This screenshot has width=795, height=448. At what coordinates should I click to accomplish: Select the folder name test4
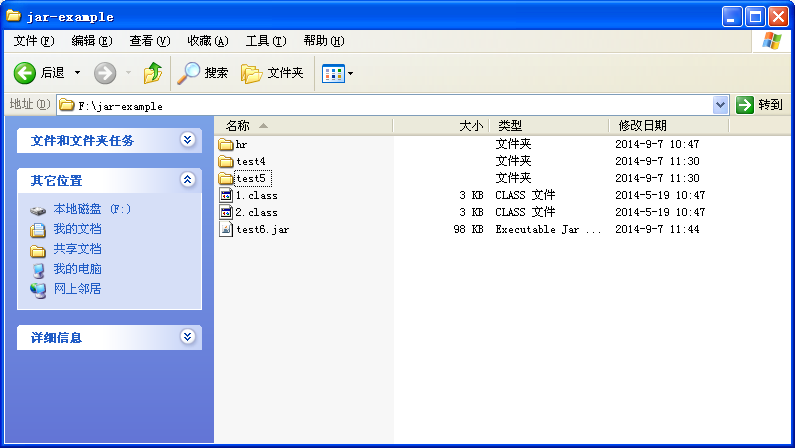coord(251,162)
